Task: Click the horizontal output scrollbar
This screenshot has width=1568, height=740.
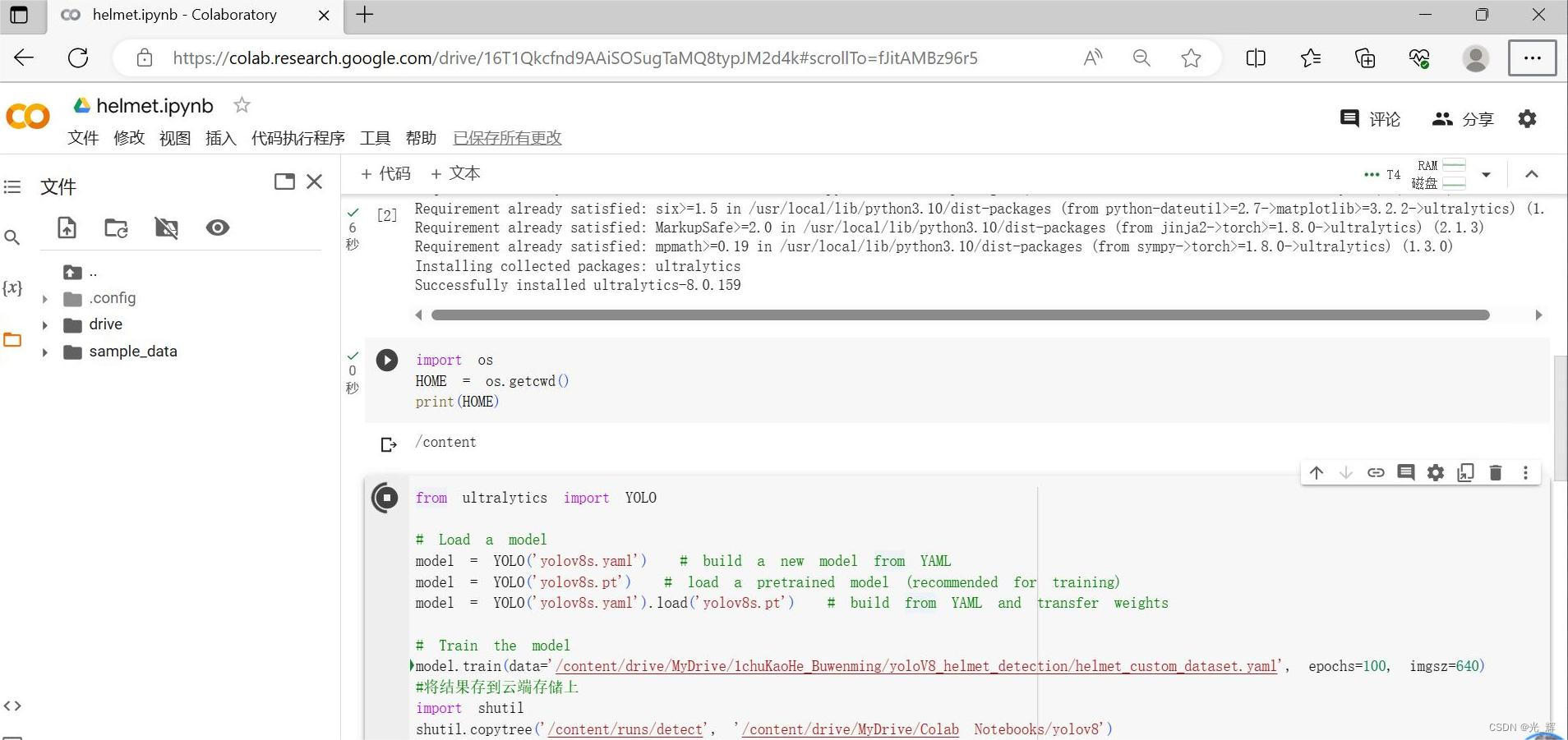Action: point(960,315)
